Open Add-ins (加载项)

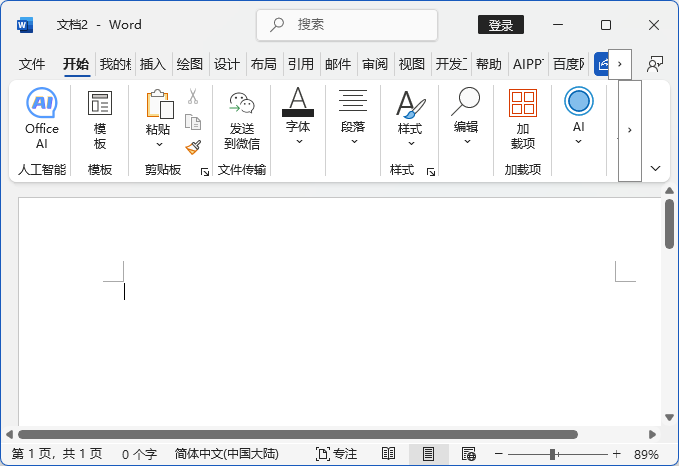(x=523, y=119)
